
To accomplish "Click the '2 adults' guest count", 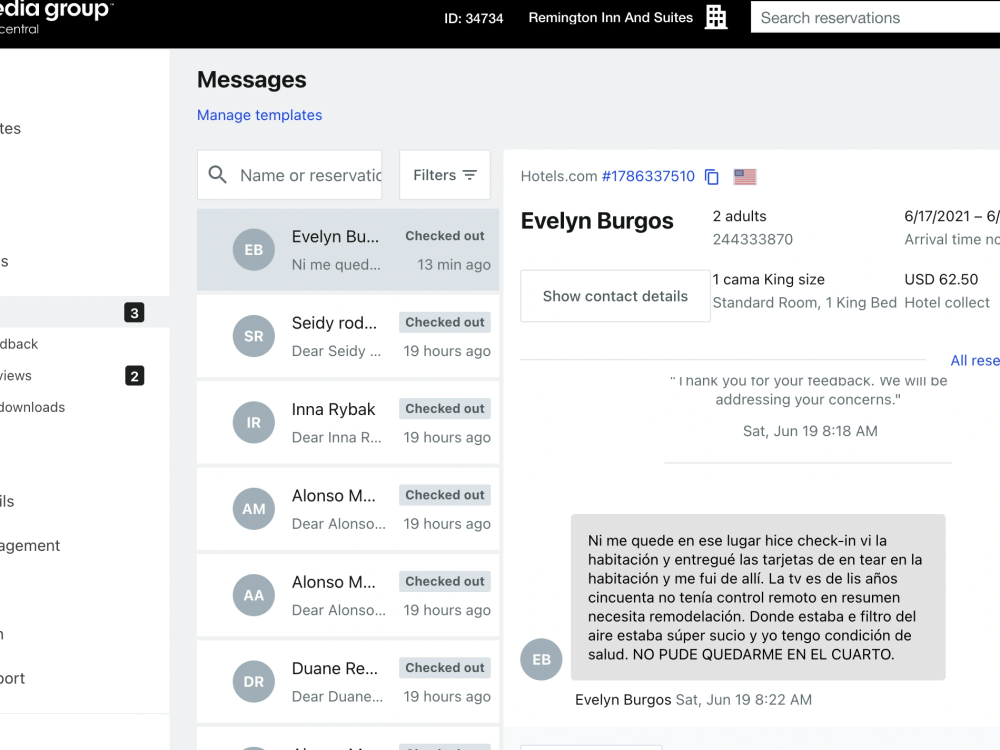I will (x=739, y=216).
